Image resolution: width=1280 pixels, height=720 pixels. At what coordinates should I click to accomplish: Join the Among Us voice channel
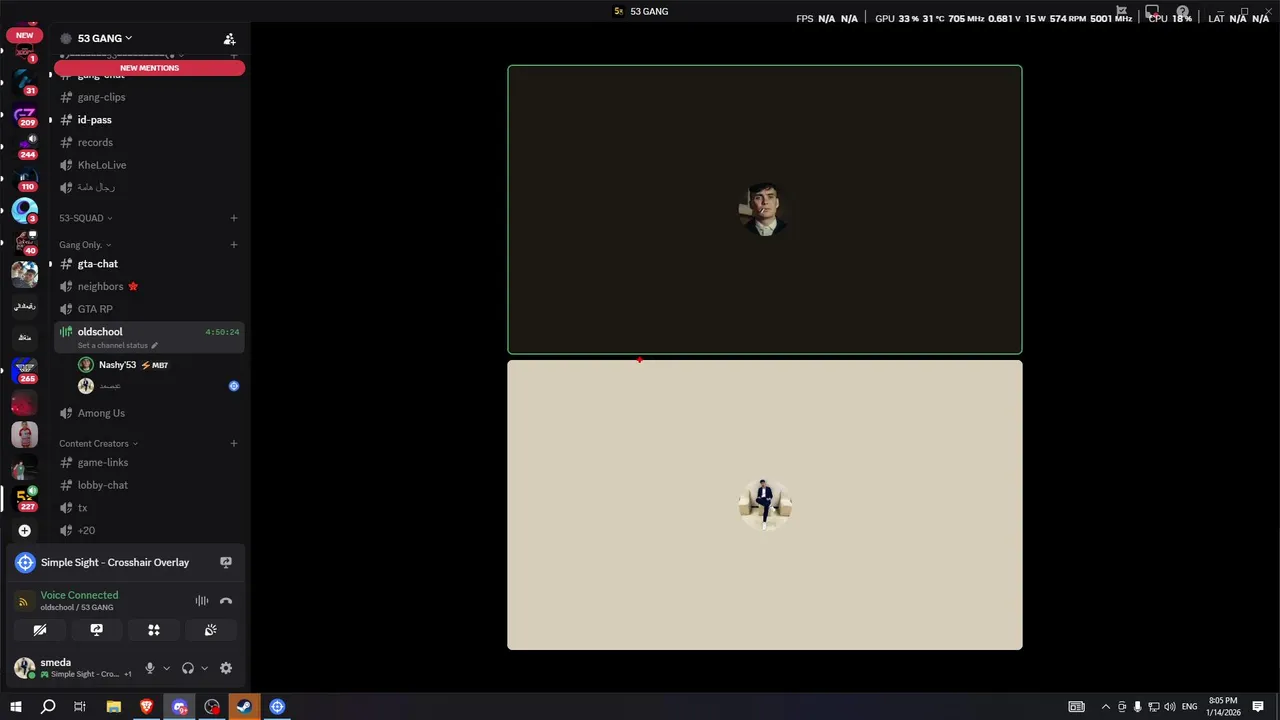pos(149,413)
